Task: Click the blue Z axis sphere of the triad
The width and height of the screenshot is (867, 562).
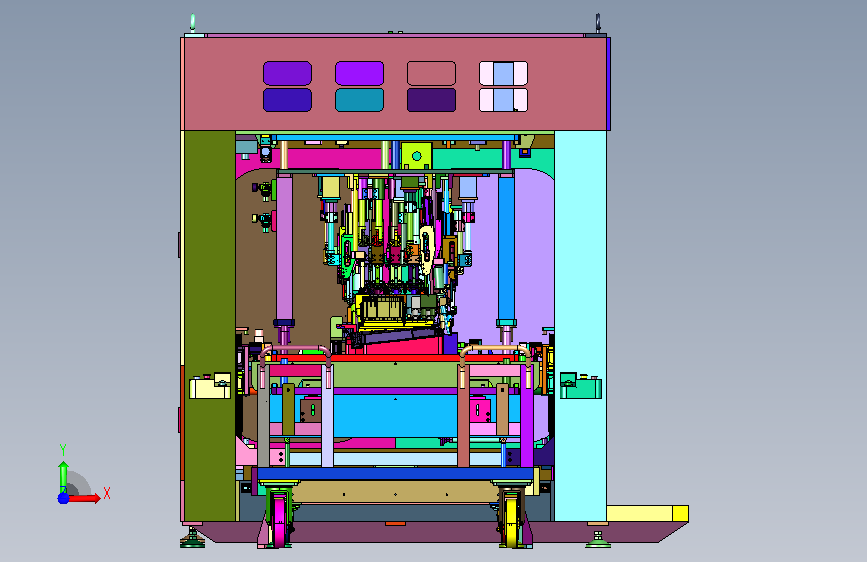Action: click(64, 498)
